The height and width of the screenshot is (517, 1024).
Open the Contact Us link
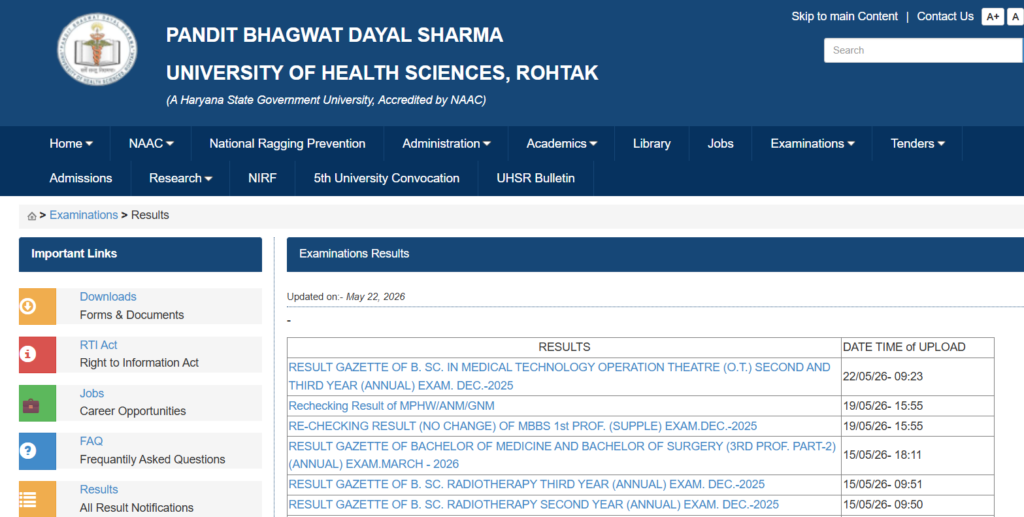point(945,16)
